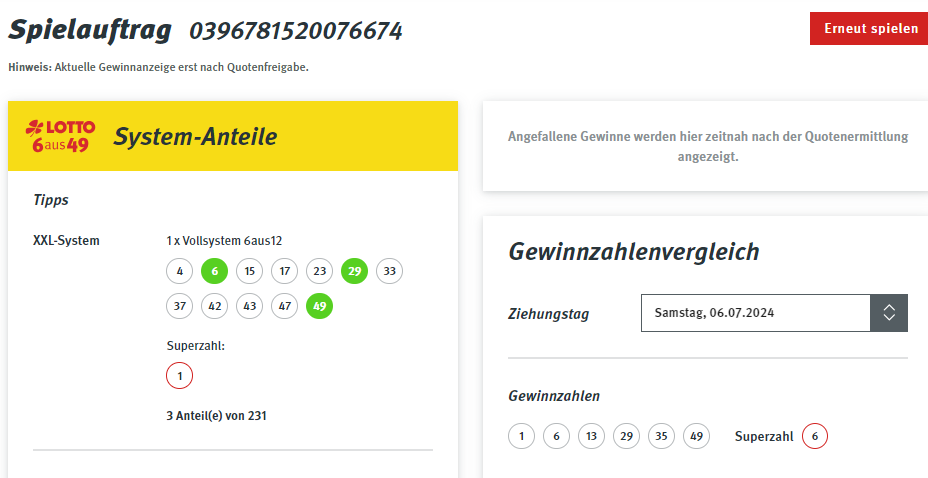The width and height of the screenshot is (928, 478).
Task: Click the green number 29 ball
Action: pyautogui.click(x=355, y=271)
